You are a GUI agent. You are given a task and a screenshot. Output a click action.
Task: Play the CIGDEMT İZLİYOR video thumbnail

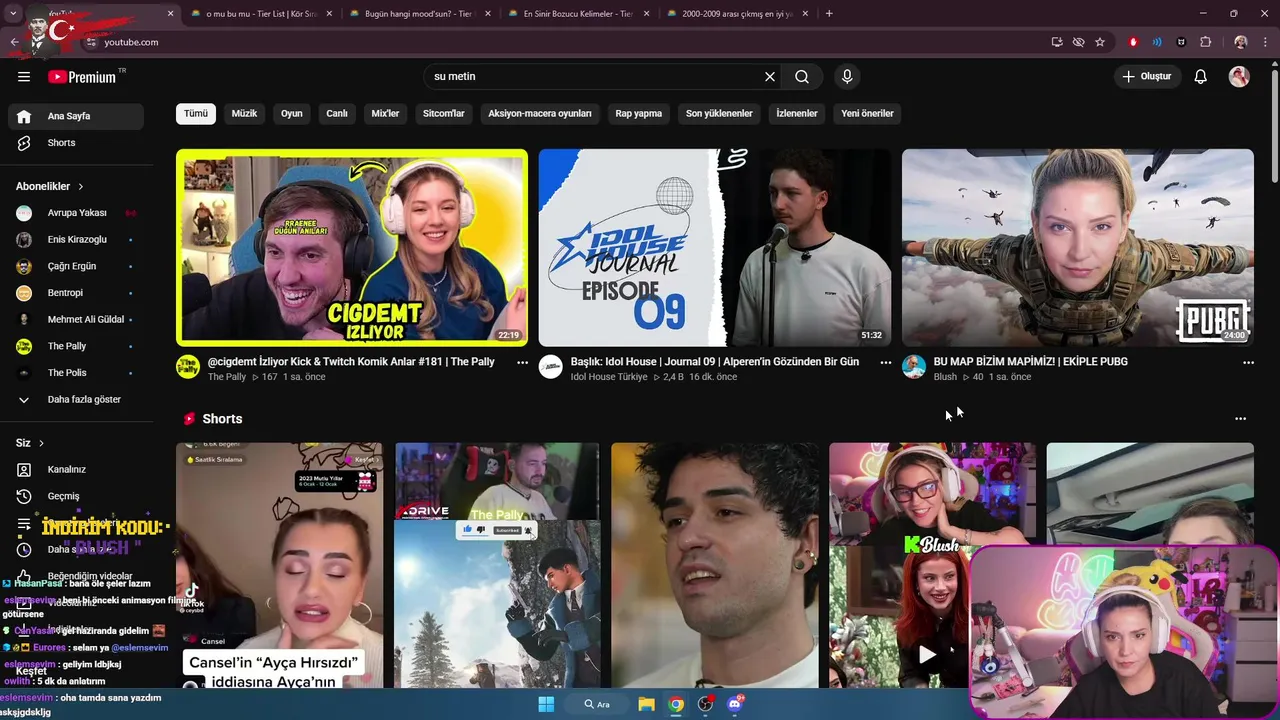click(x=352, y=247)
